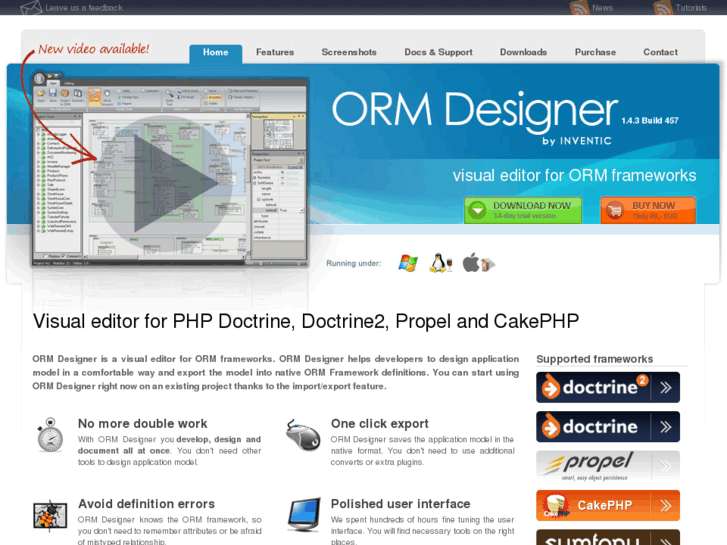Click the bug icon for Avoid definition errors
This screenshot has width=727, height=545.
50,515
